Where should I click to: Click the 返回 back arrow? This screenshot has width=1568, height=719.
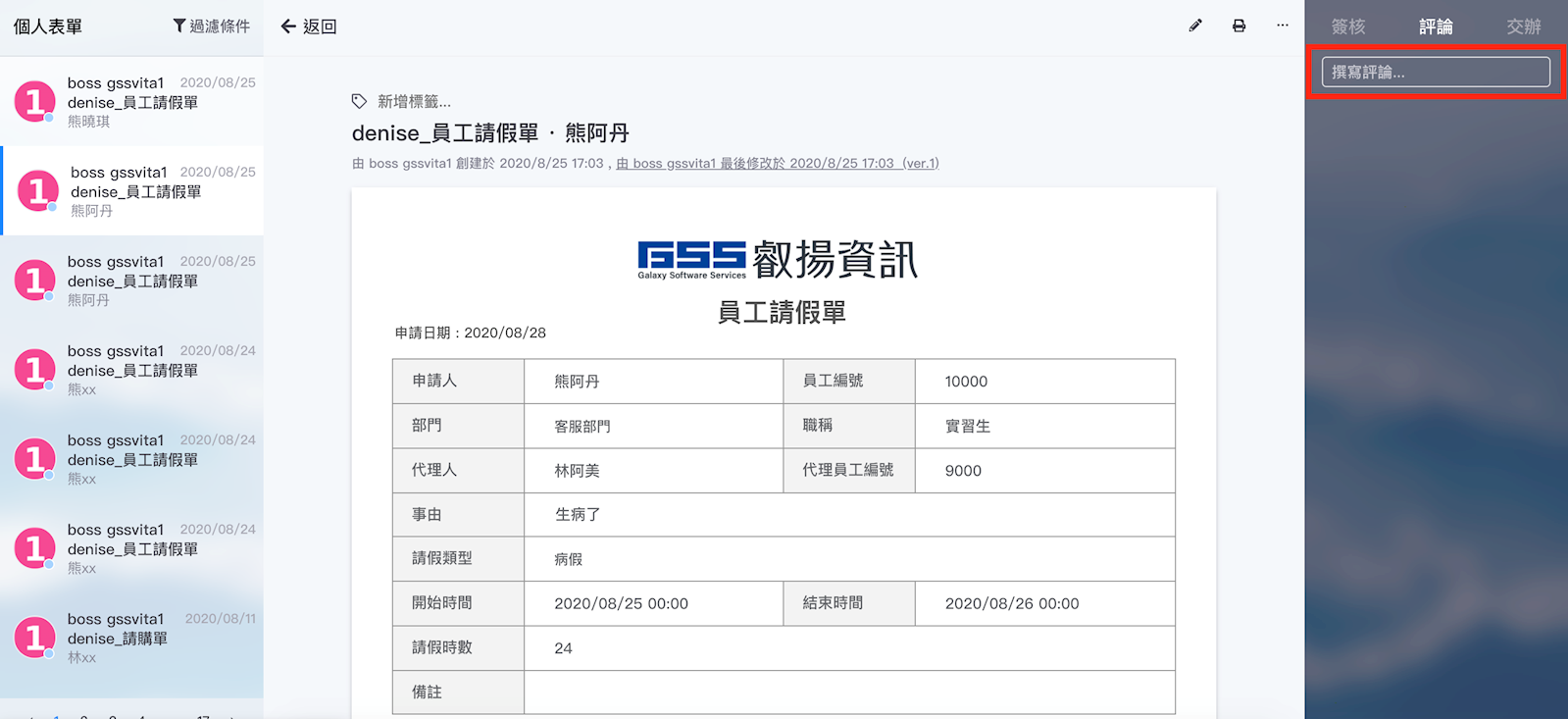[x=288, y=26]
